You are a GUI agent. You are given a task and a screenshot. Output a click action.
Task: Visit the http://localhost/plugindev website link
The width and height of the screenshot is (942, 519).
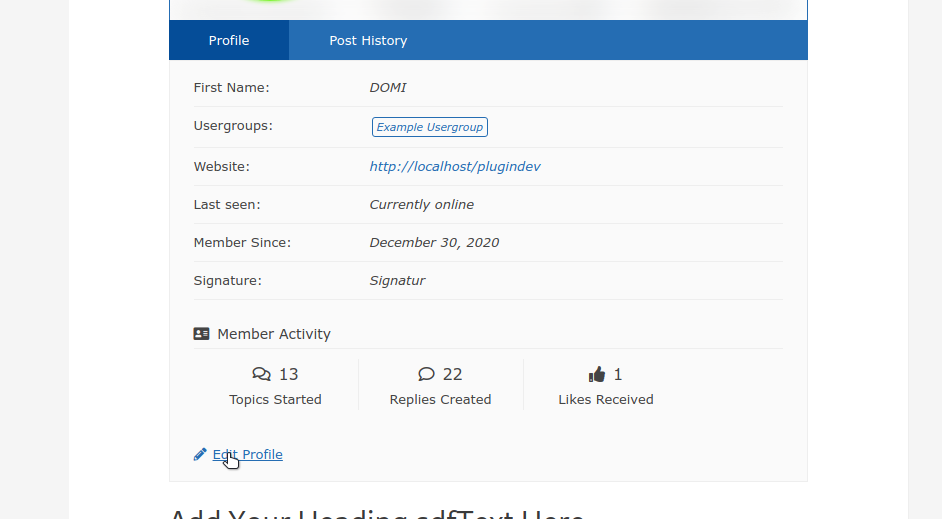(x=455, y=166)
